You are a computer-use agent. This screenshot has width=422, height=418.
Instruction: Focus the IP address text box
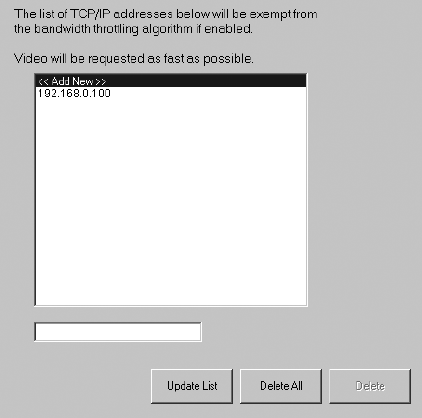(x=118, y=332)
